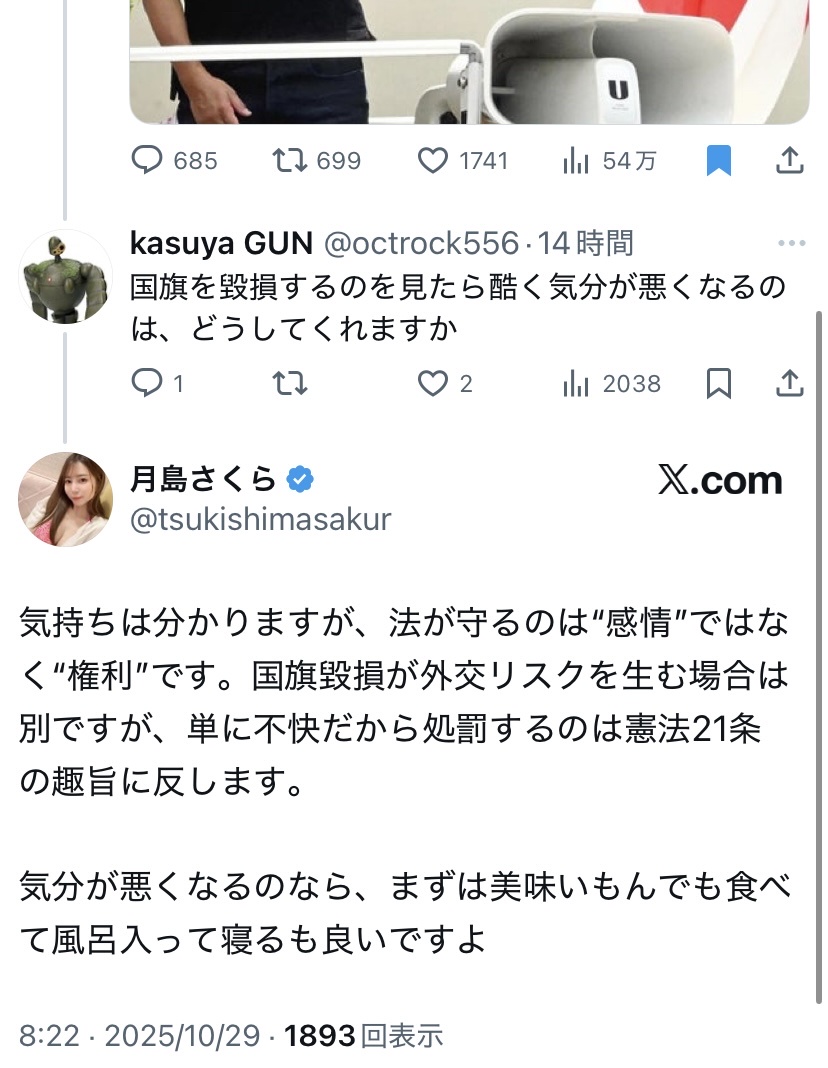Open 月島さくら's profile picture
828x1068 pixels.
[66, 498]
